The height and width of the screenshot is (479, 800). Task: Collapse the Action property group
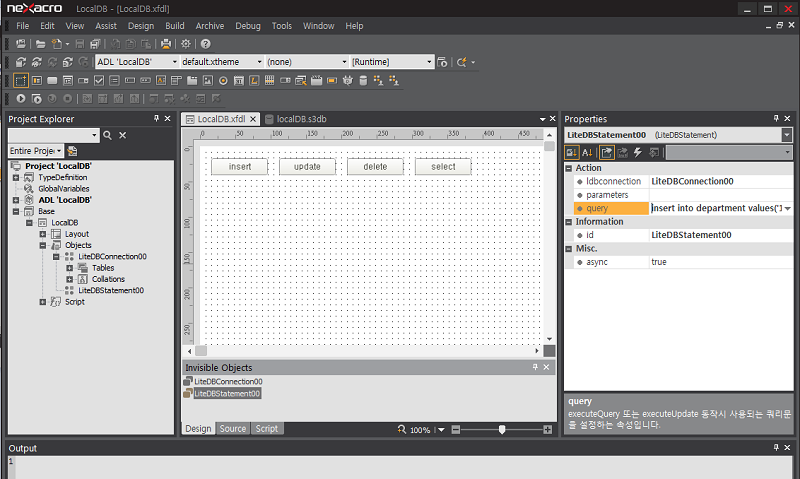[x=569, y=168]
